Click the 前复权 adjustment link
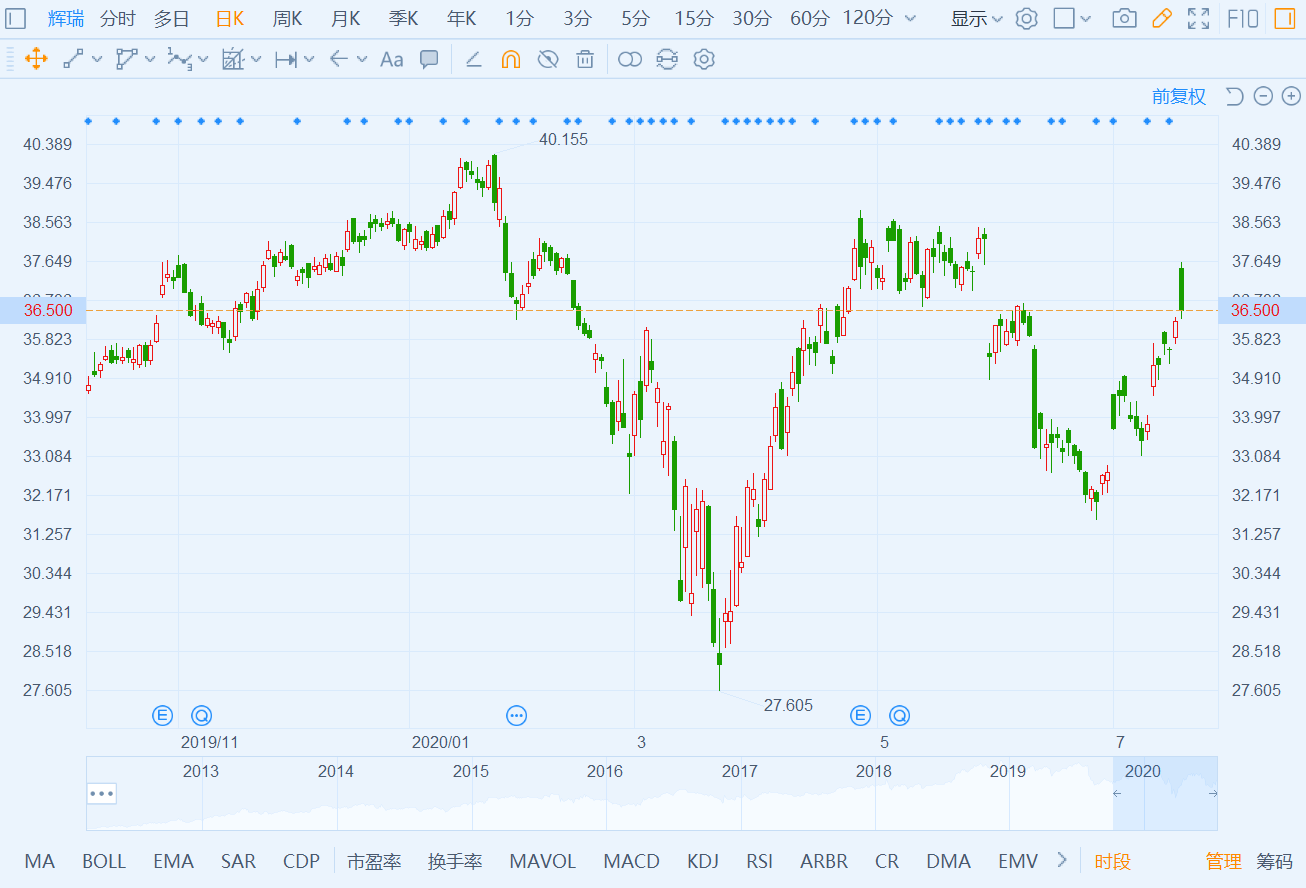The image size is (1306, 888). pos(1178,96)
